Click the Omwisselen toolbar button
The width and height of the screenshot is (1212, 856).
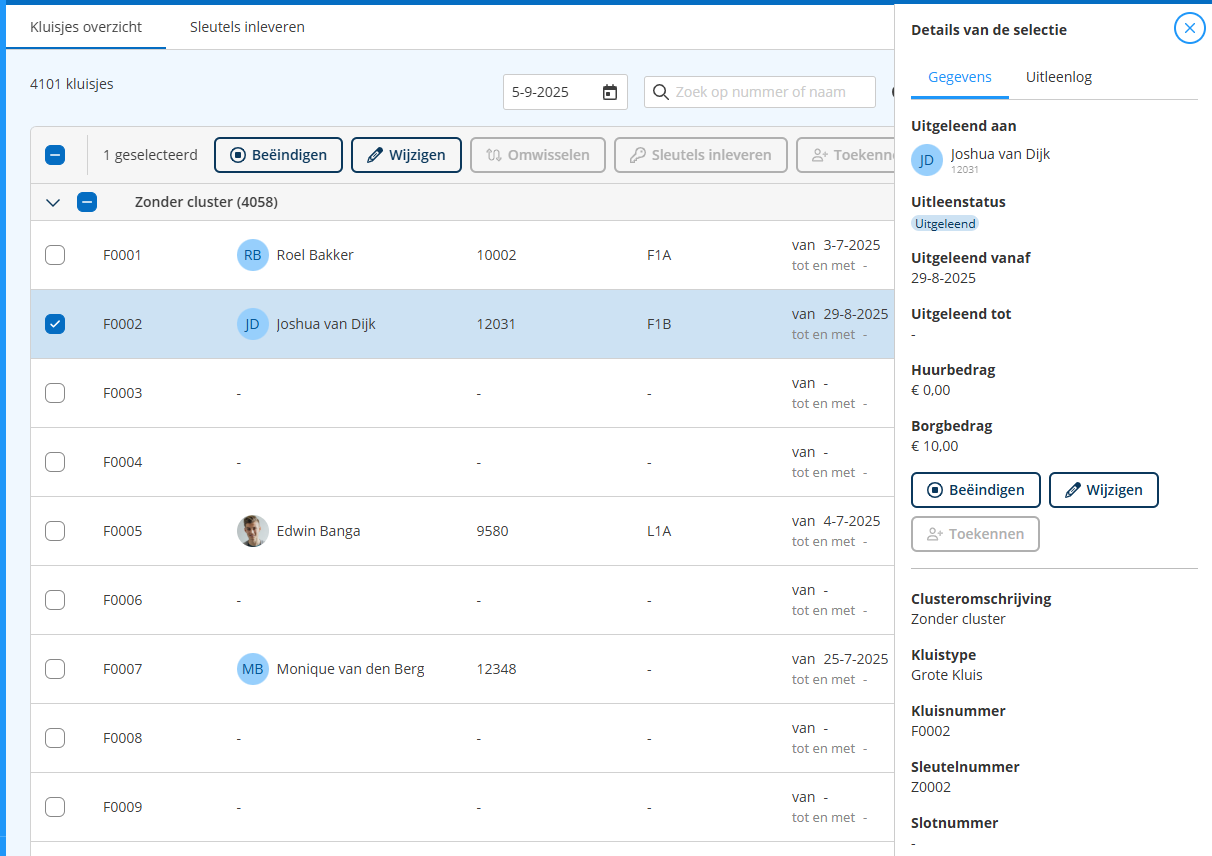(x=537, y=155)
